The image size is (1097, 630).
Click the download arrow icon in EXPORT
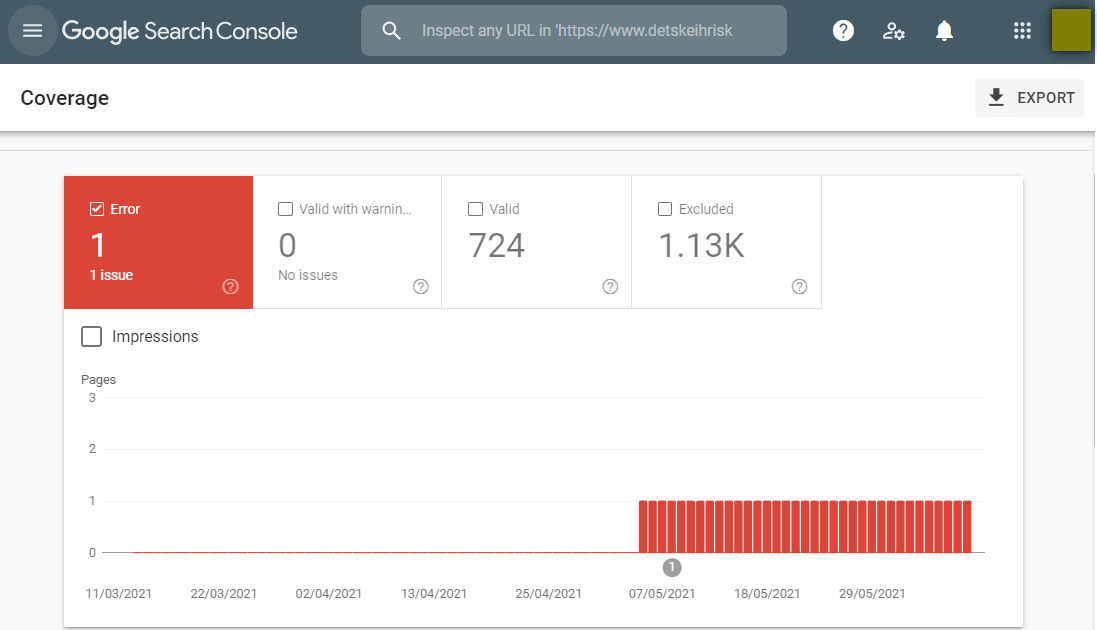click(x=996, y=97)
